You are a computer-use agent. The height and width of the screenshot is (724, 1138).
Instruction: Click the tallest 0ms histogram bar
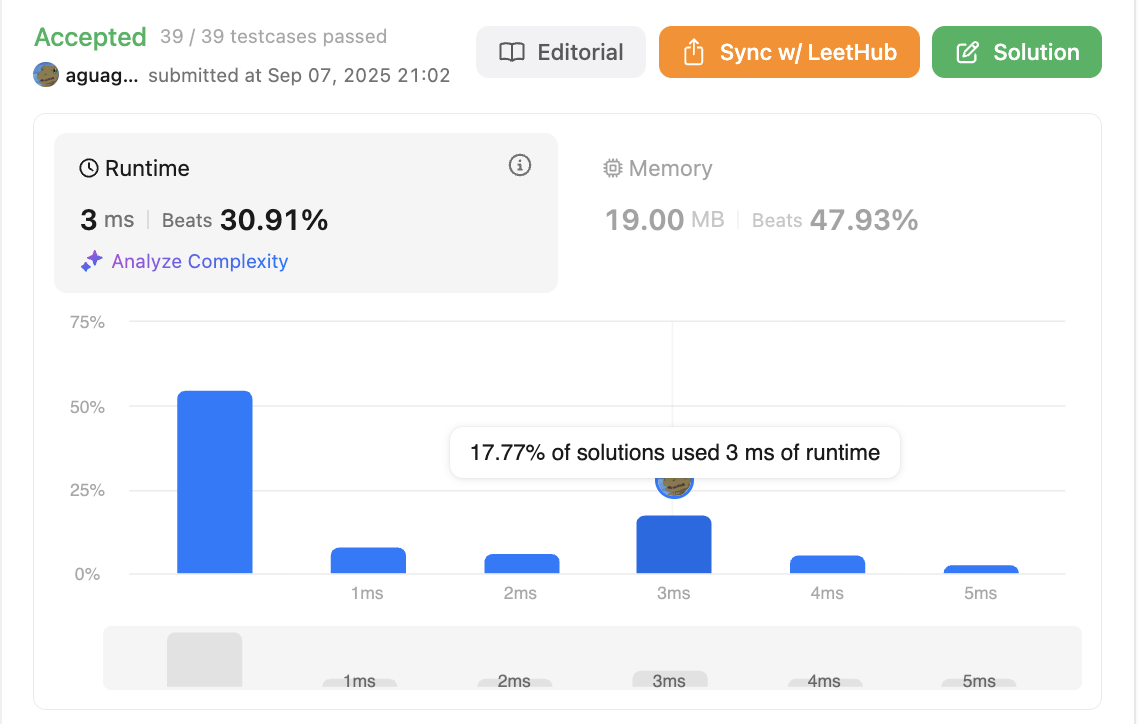point(215,482)
